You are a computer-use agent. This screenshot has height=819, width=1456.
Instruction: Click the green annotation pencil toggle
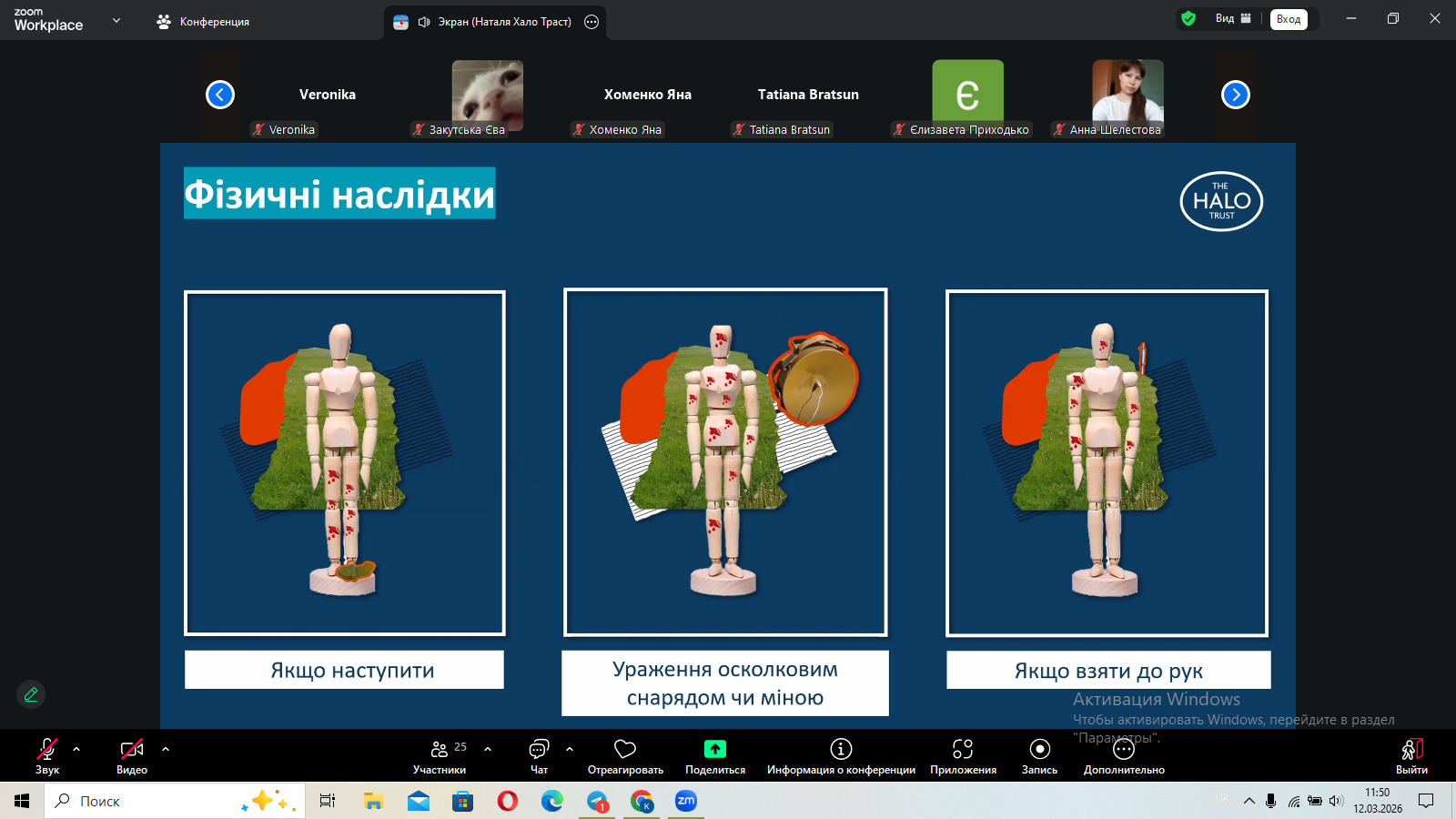[31, 694]
